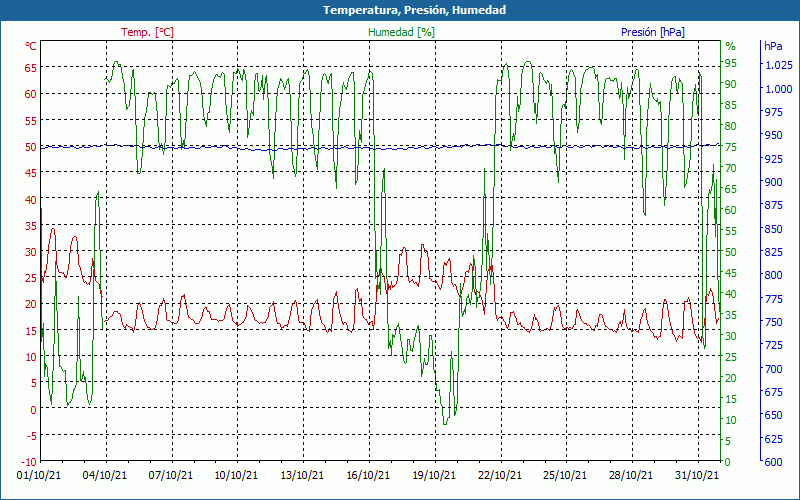This screenshot has width=800, height=500.
Task: Click the '13/10/21' date axis label
Action: point(302,475)
